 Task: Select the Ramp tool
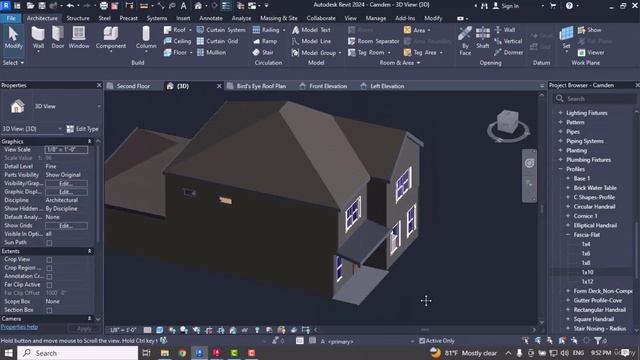click(264, 41)
